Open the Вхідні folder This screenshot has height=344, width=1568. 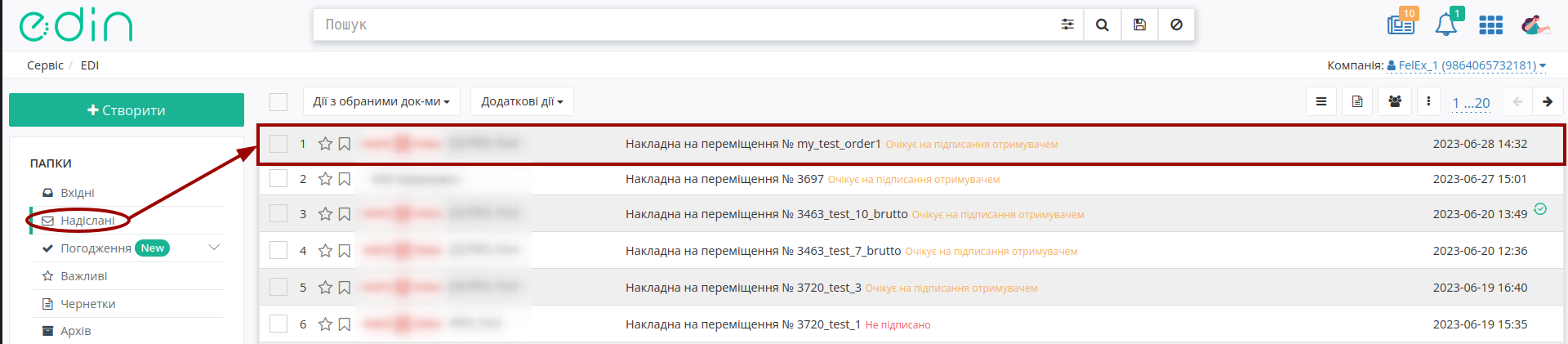(x=78, y=193)
